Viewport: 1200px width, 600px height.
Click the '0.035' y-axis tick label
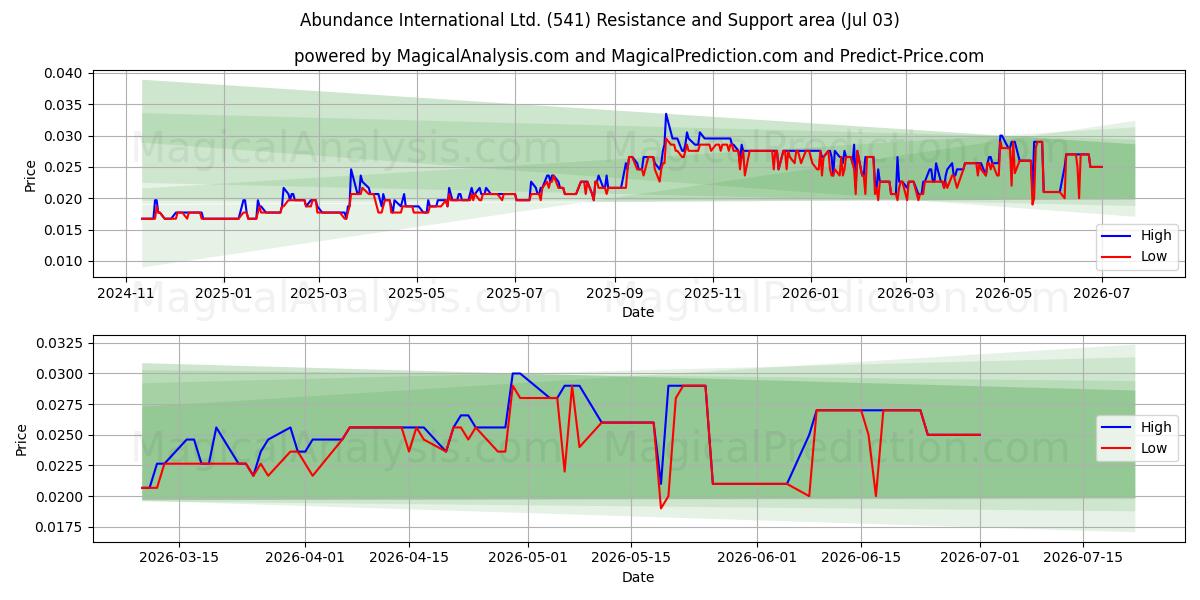click(65, 104)
